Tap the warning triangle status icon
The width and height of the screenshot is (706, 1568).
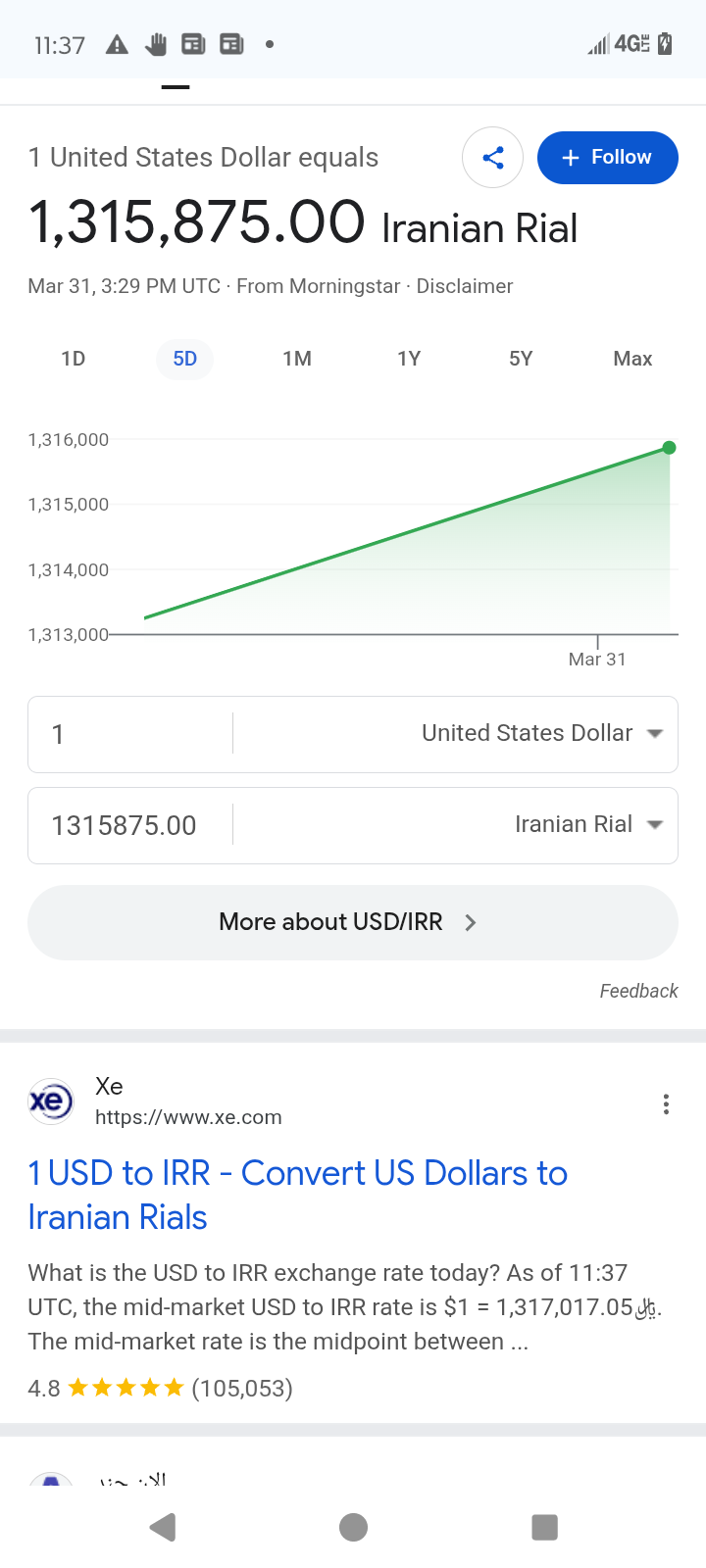(117, 44)
